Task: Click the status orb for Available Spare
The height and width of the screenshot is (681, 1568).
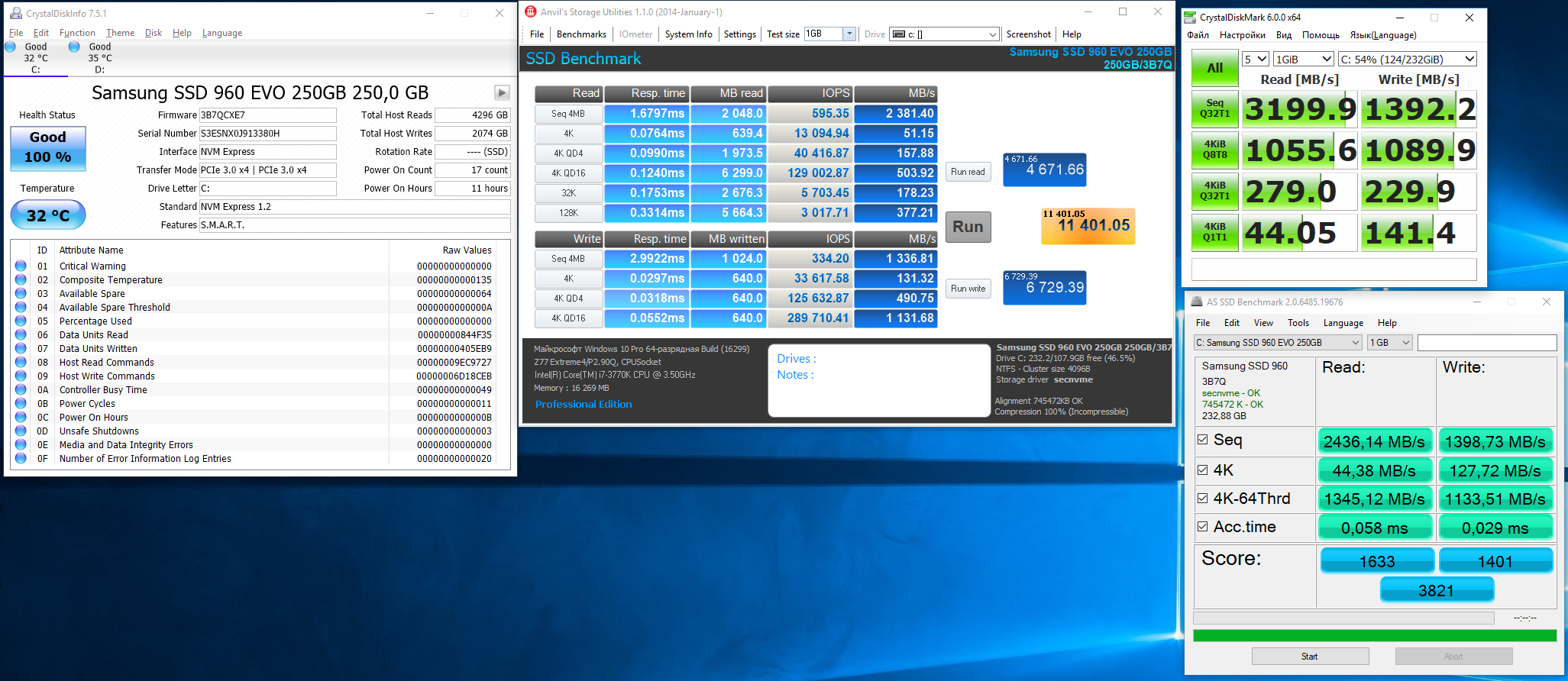Action: tap(21, 293)
